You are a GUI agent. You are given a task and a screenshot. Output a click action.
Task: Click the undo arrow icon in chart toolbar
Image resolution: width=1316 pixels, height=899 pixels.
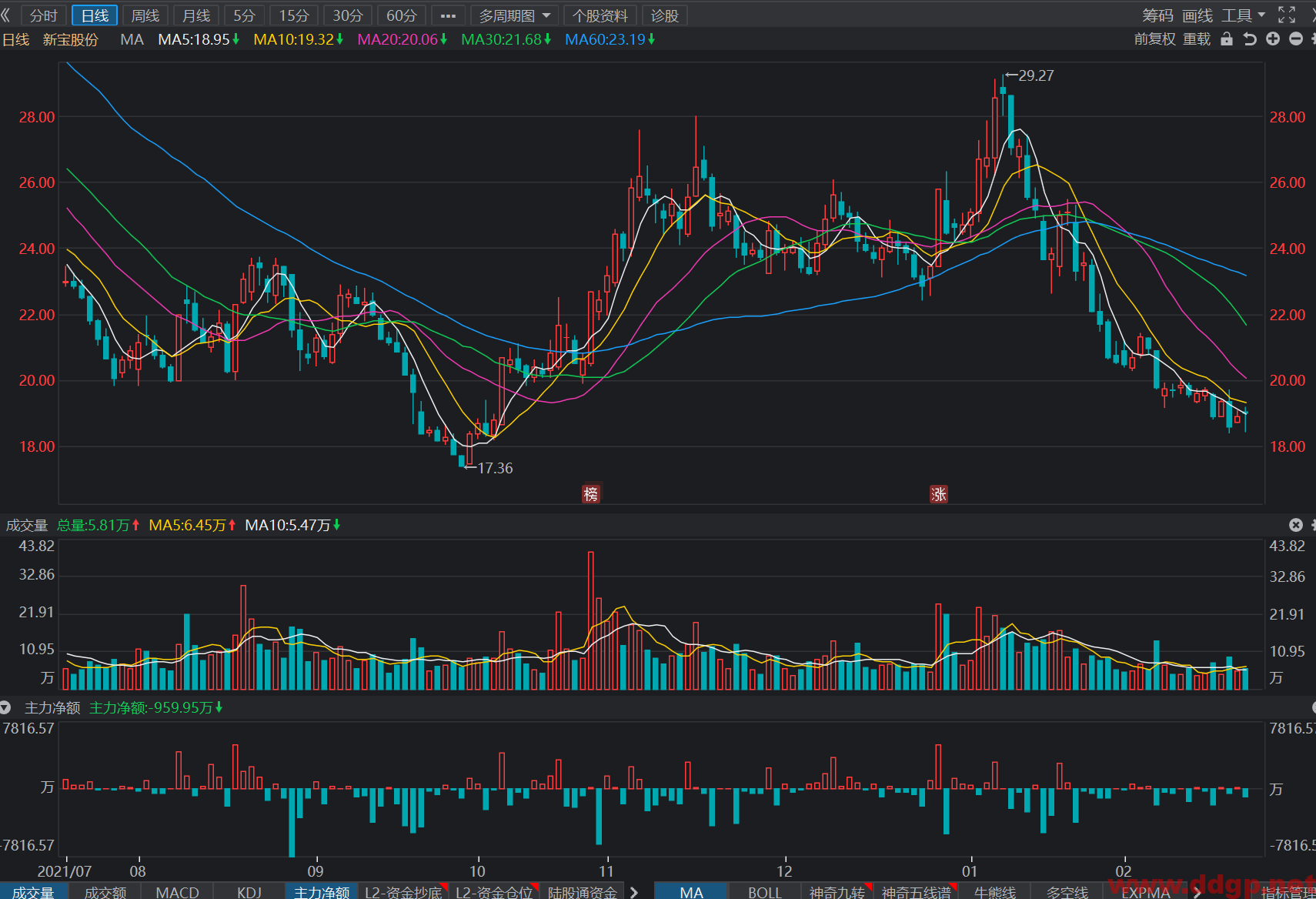(1250, 39)
